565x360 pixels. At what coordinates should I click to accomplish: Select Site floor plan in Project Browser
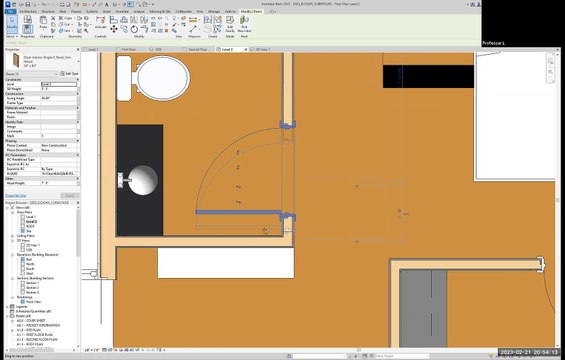28,231
